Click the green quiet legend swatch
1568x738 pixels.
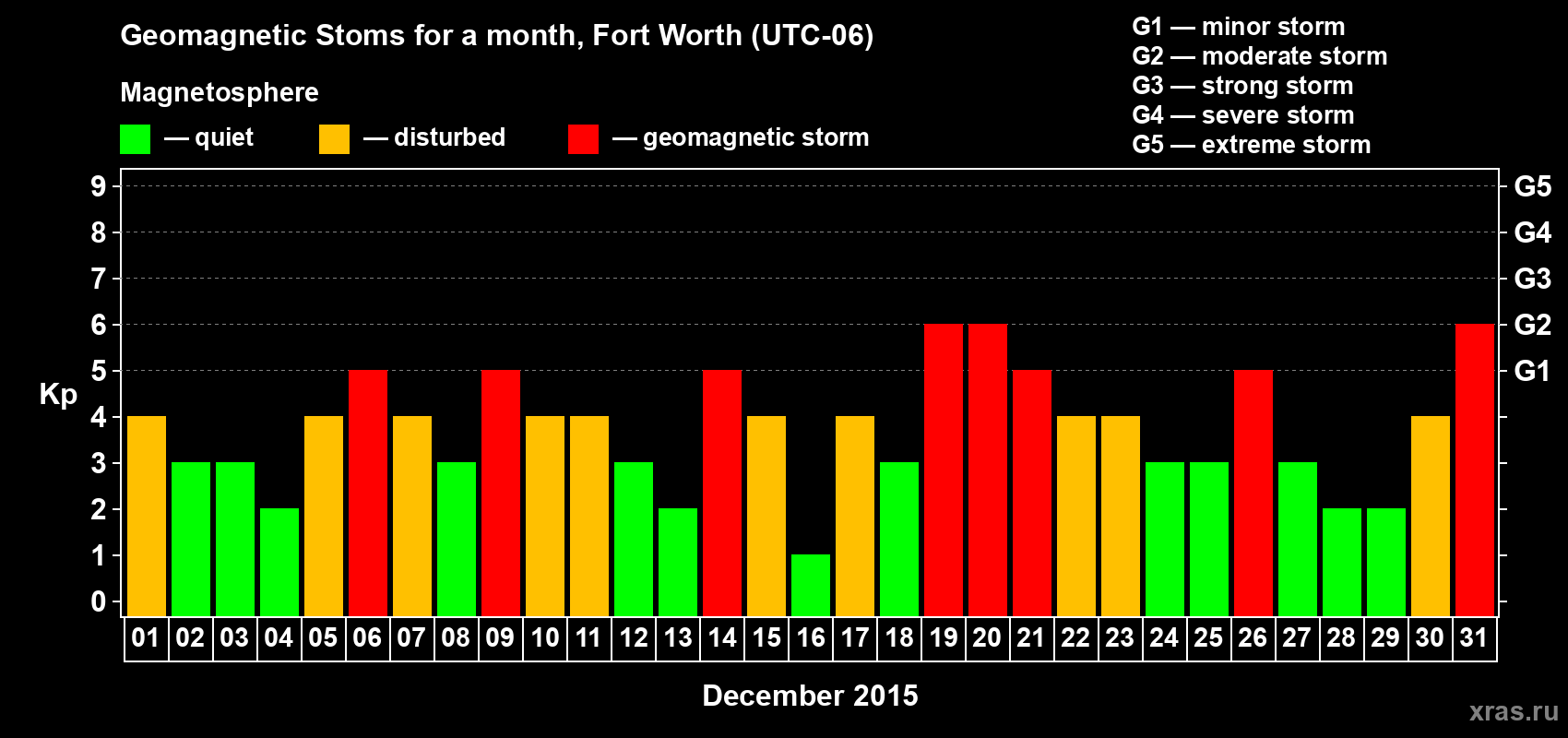point(135,139)
